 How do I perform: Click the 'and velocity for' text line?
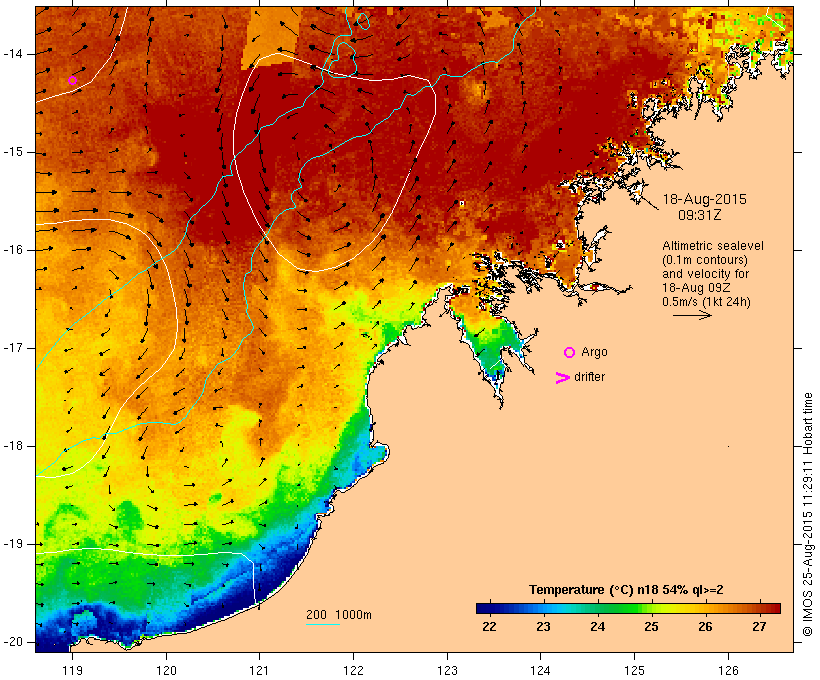(705, 274)
